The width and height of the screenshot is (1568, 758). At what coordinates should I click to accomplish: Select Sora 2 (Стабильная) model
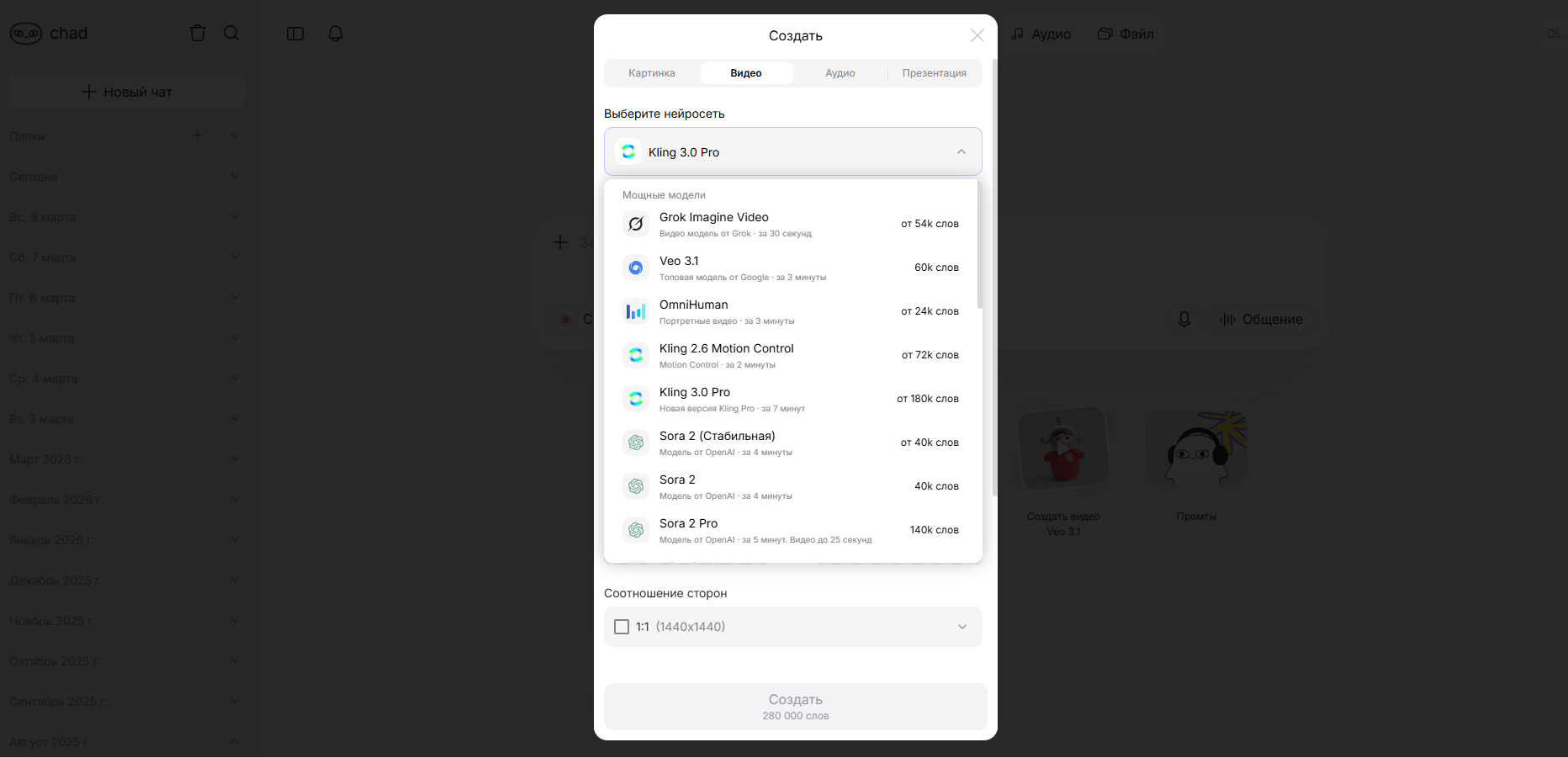[792, 443]
